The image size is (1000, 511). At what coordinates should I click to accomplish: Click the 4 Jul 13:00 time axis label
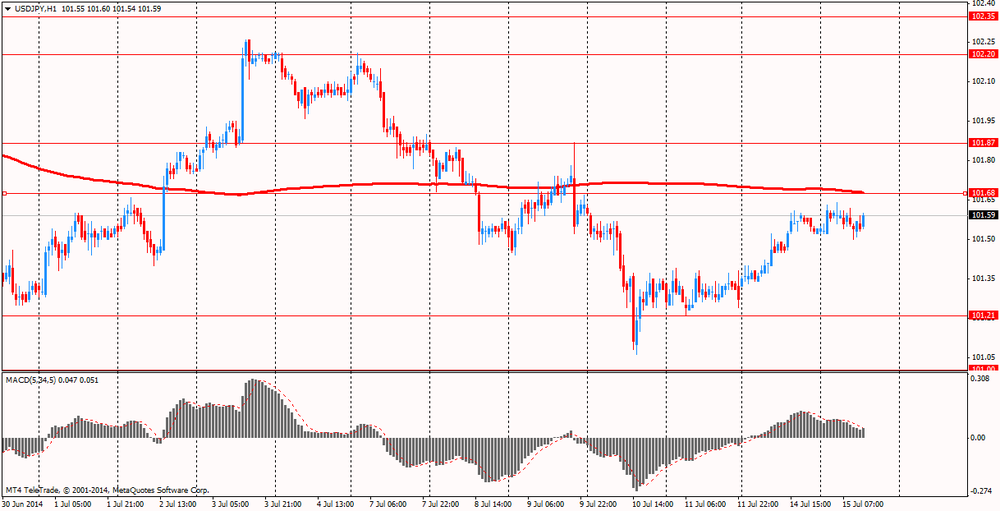click(x=337, y=505)
